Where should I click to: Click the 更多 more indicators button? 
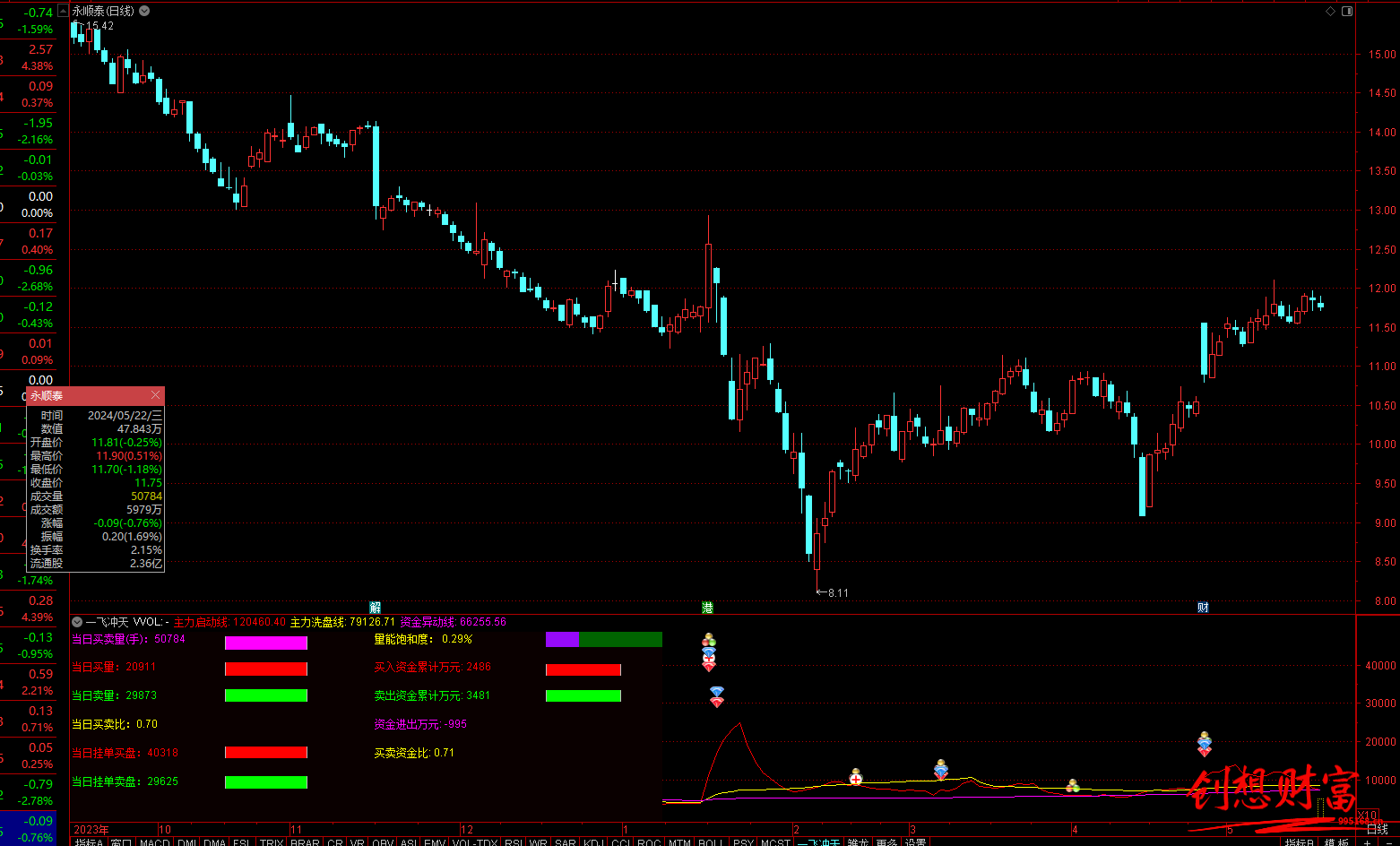[886, 842]
